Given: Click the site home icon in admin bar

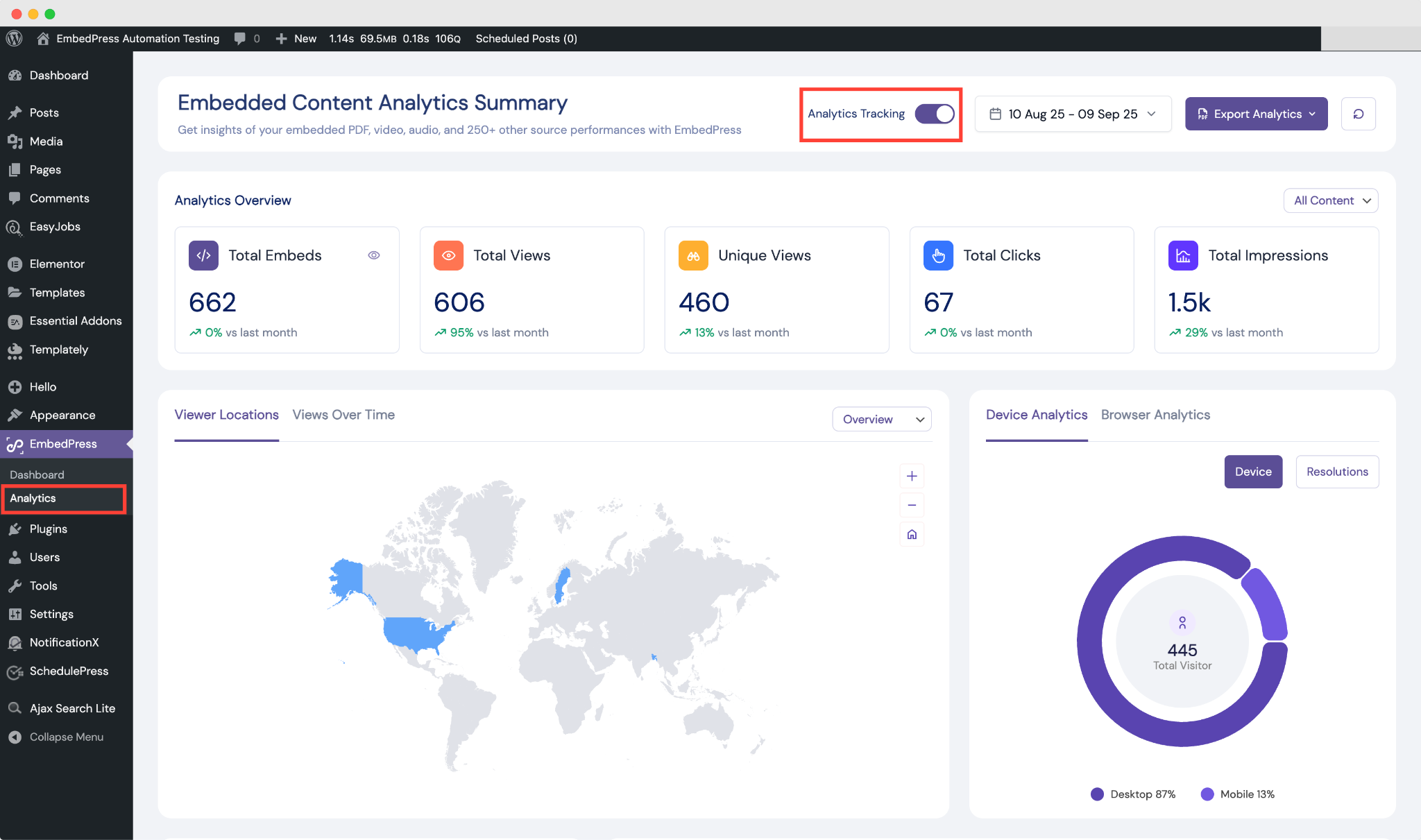Looking at the screenshot, I should pos(43,38).
